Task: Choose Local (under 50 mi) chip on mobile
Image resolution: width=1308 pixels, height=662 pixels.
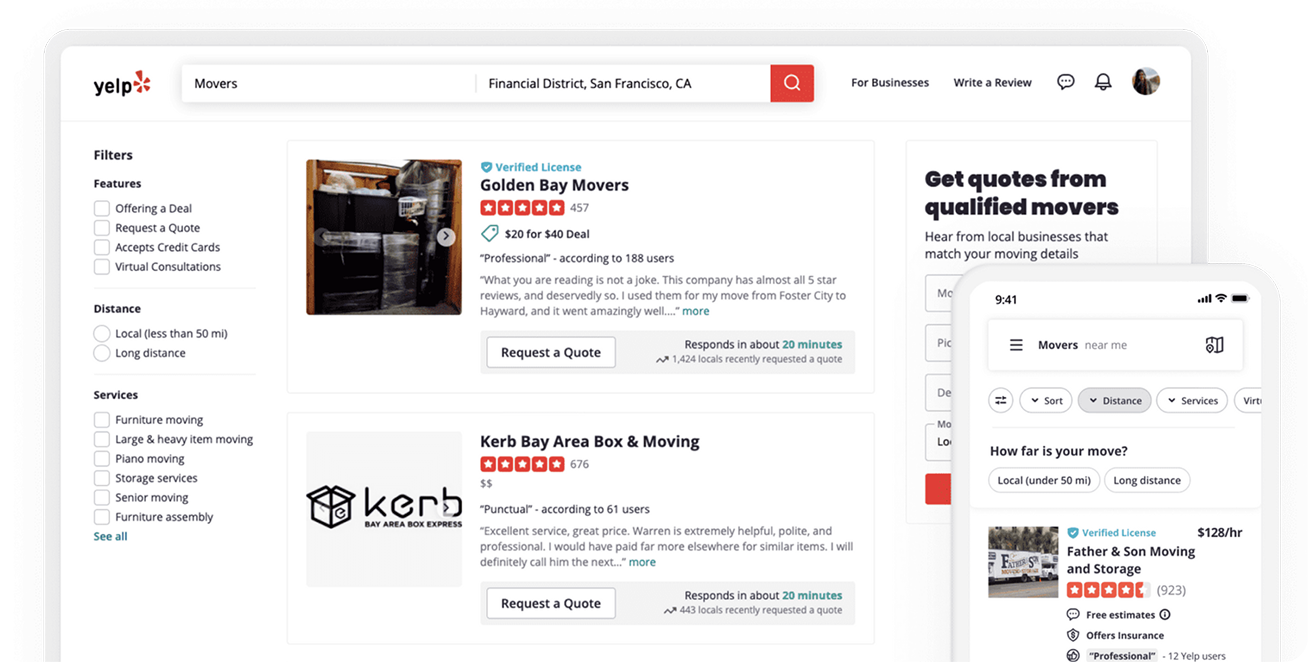Action: [1044, 480]
